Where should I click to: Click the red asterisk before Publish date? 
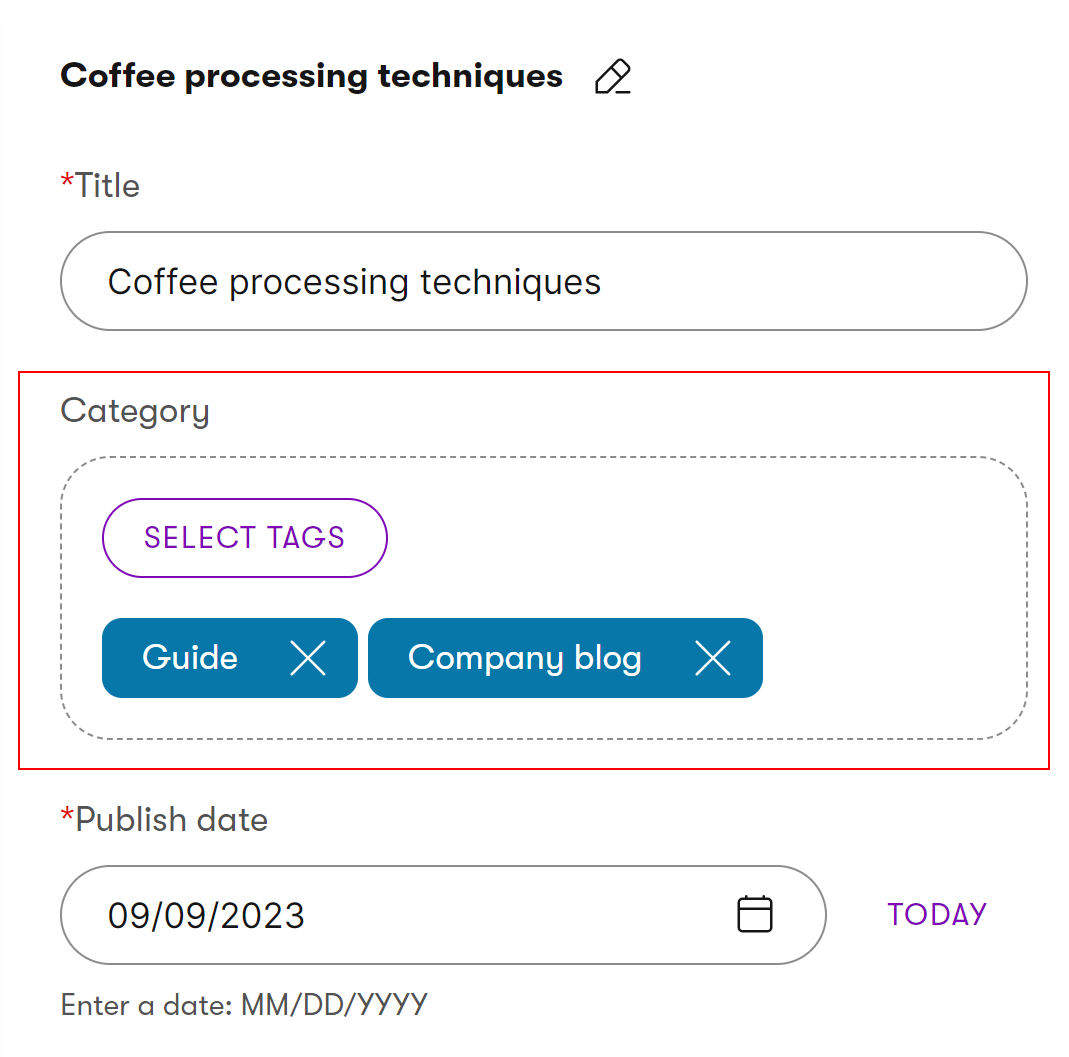tap(67, 817)
